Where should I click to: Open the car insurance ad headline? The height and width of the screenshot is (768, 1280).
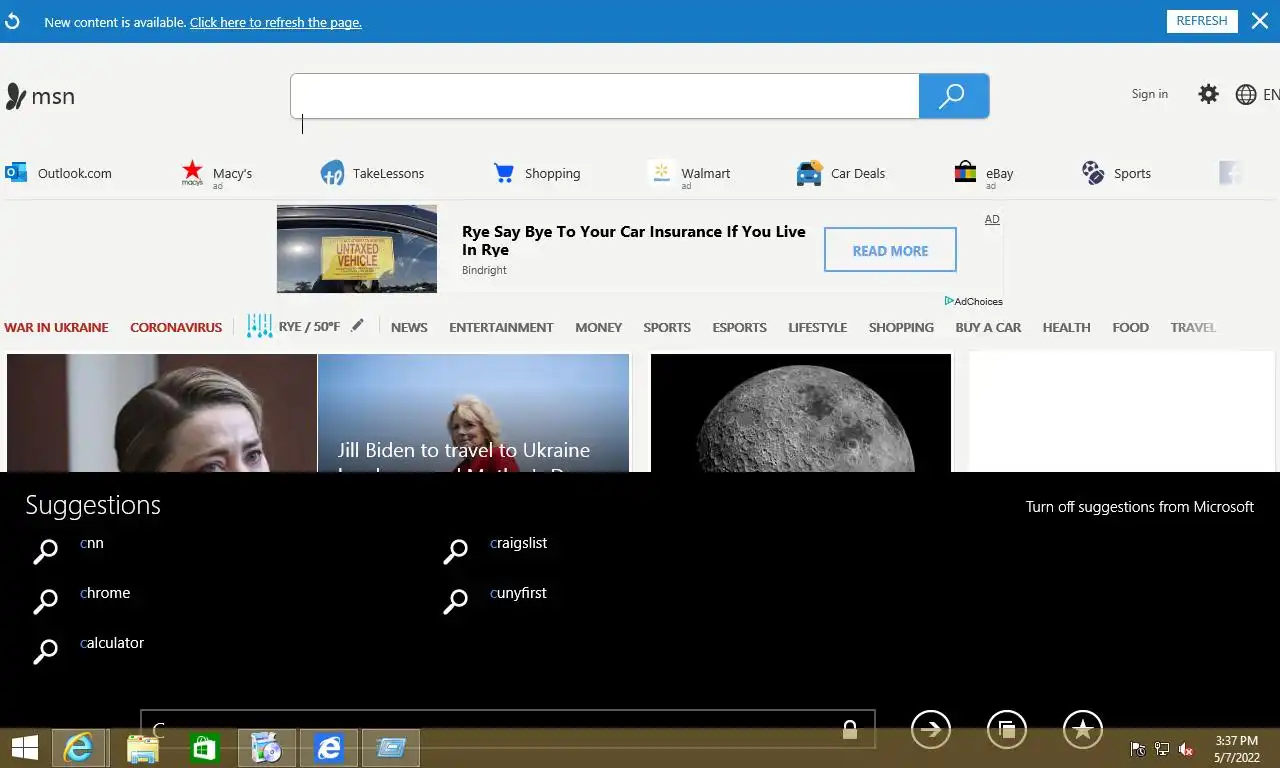(x=634, y=240)
